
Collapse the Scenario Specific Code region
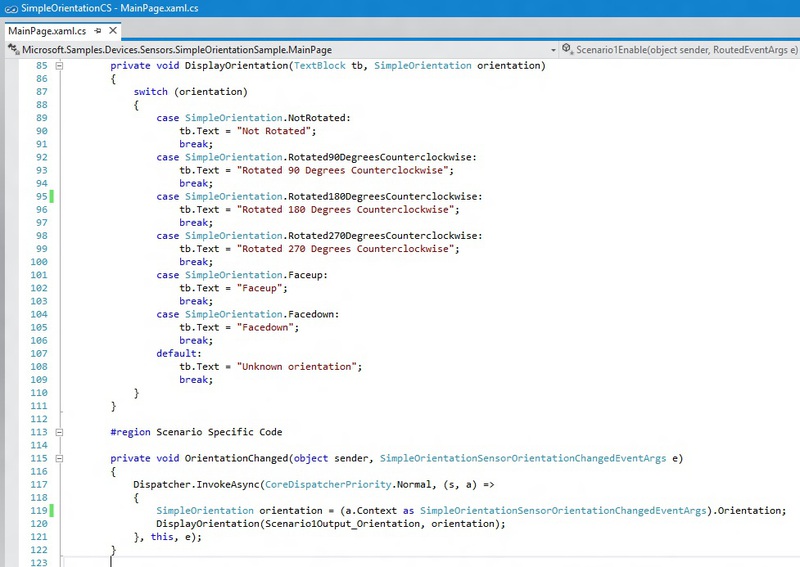pyautogui.click(x=59, y=432)
